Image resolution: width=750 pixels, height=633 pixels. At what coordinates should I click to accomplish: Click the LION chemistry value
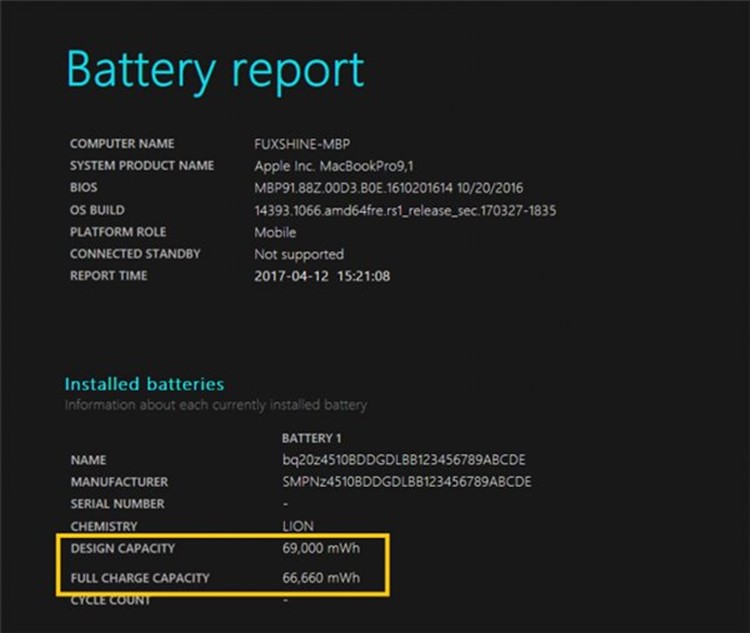pos(298,526)
